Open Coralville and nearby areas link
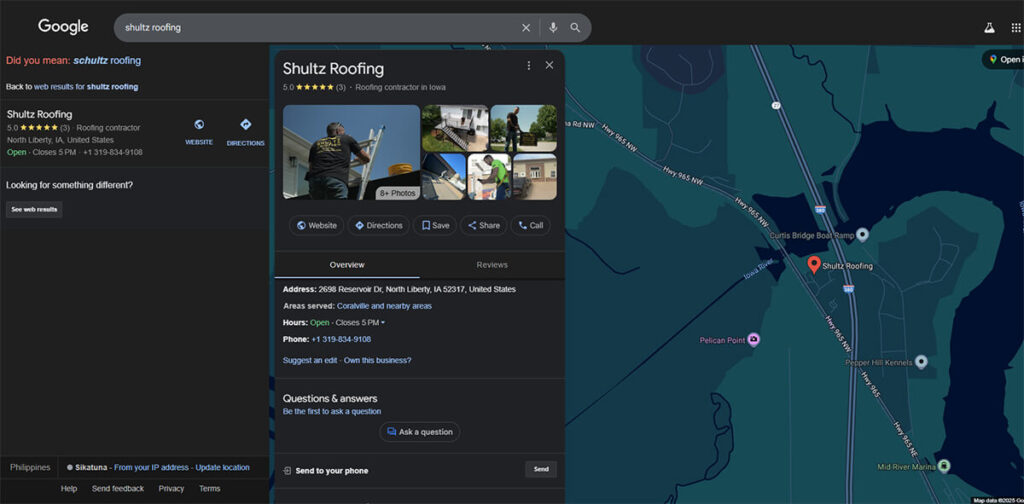The width and height of the screenshot is (1024, 504). 384,306
